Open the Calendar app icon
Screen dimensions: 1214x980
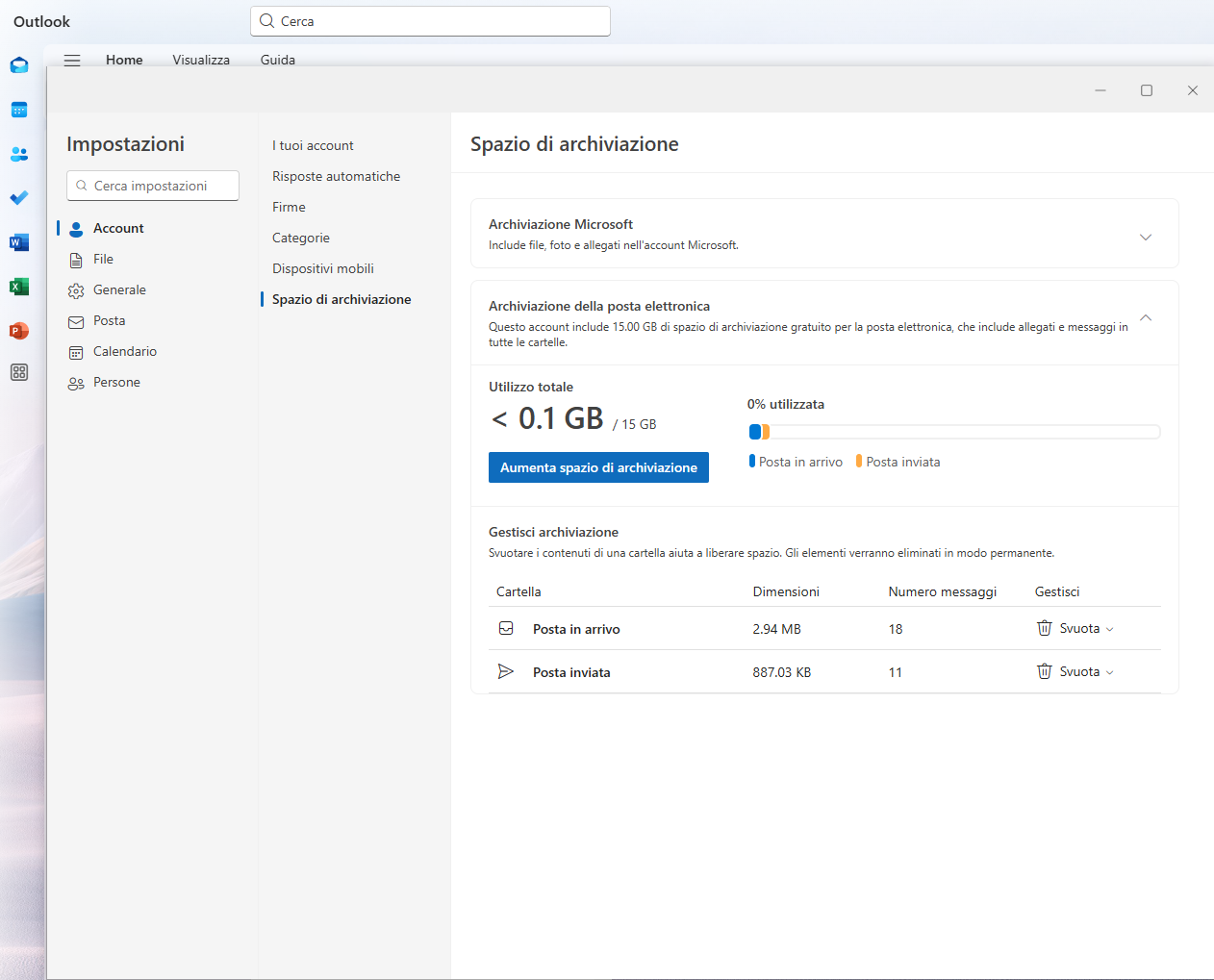(x=19, y=110)
